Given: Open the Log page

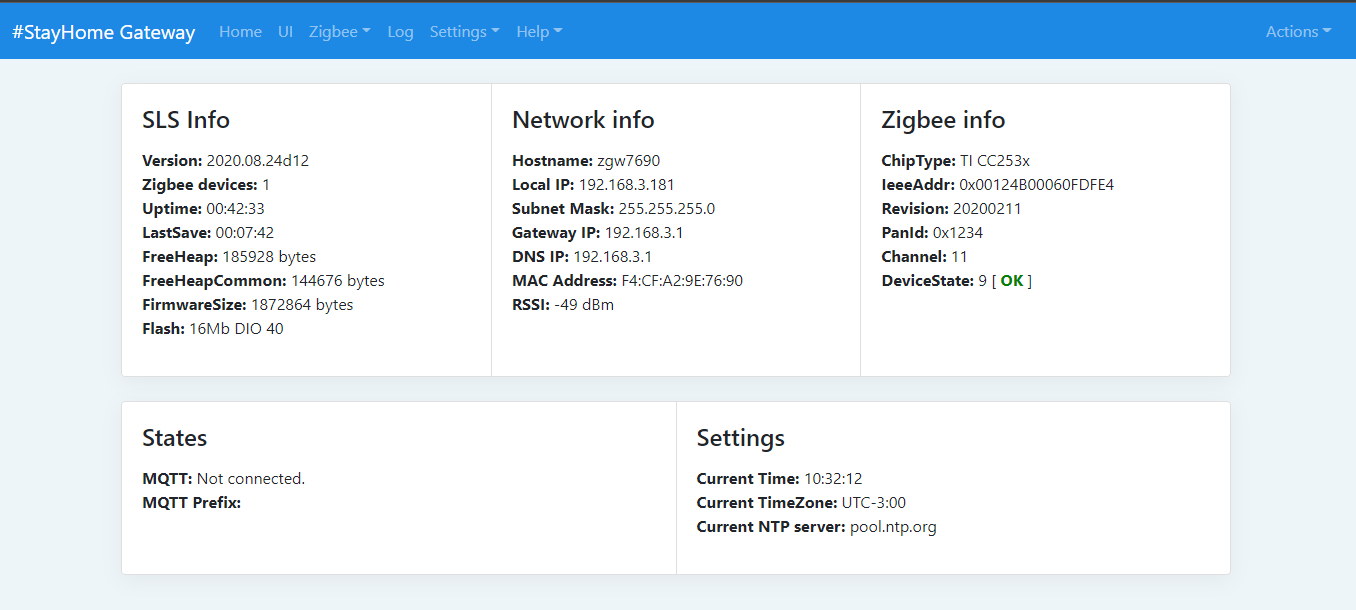Looking at the screenshot, I should tap(400, 32).
